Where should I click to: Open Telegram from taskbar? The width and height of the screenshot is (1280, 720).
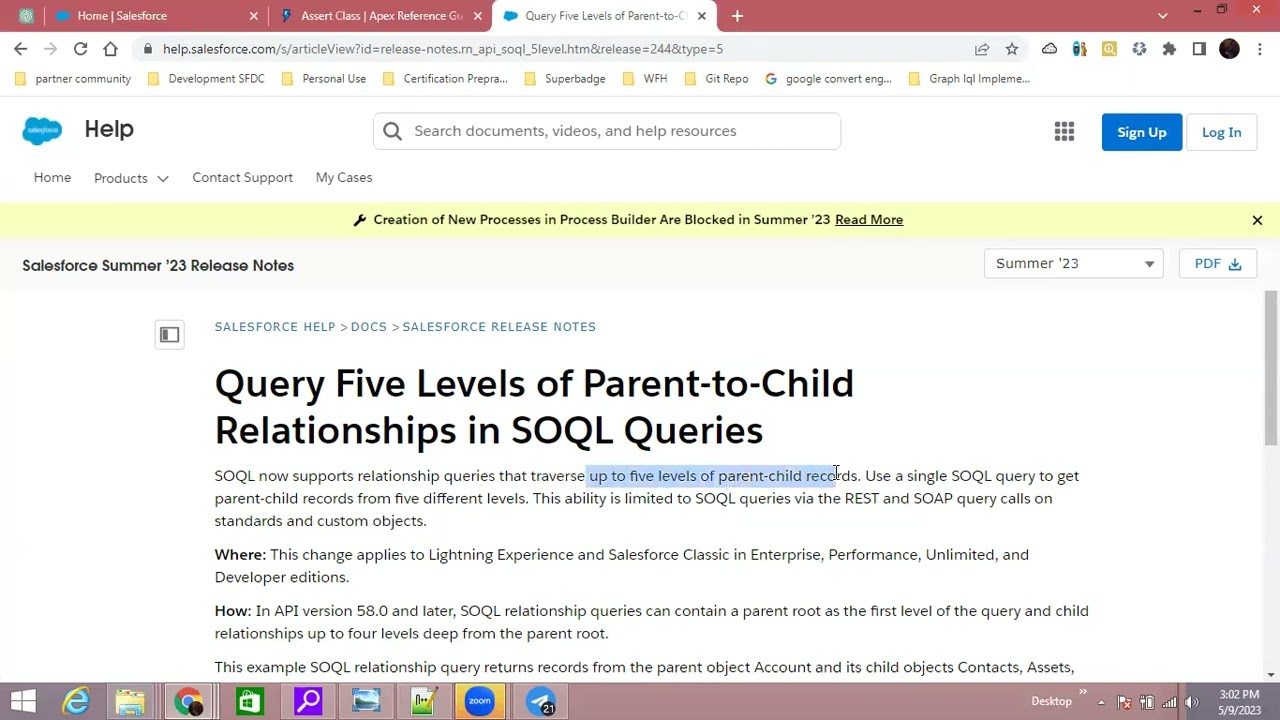coord(540,701)
